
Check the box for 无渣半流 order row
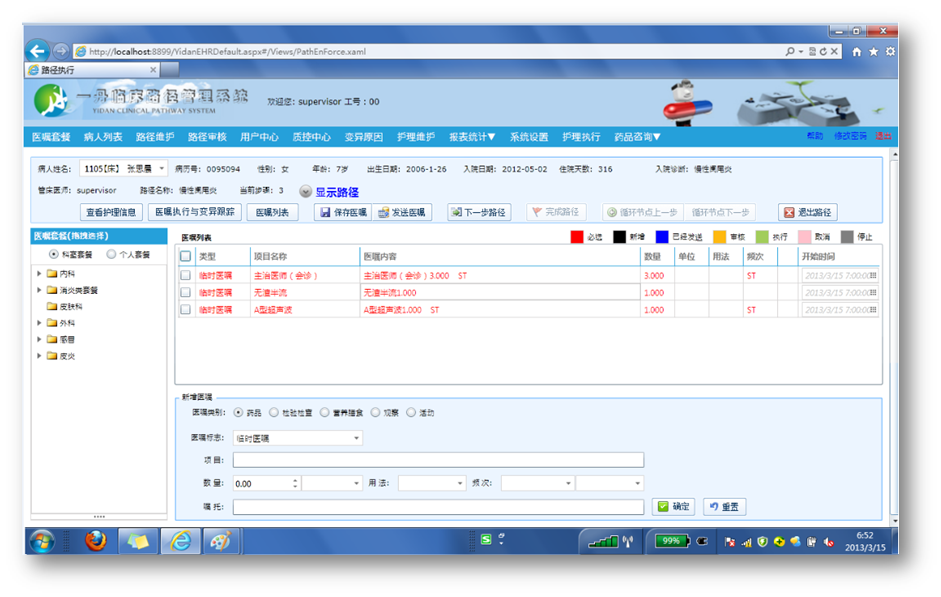click(185, 292)
